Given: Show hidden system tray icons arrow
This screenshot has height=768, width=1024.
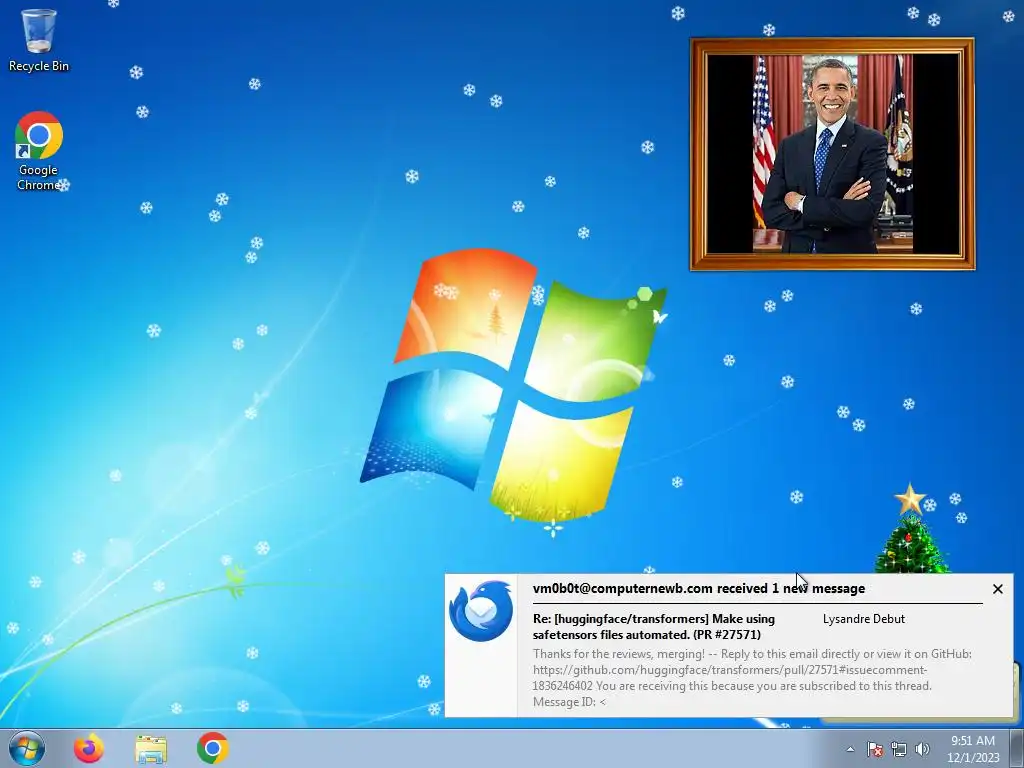Looking at the screenshot, I should click(850, 749).
